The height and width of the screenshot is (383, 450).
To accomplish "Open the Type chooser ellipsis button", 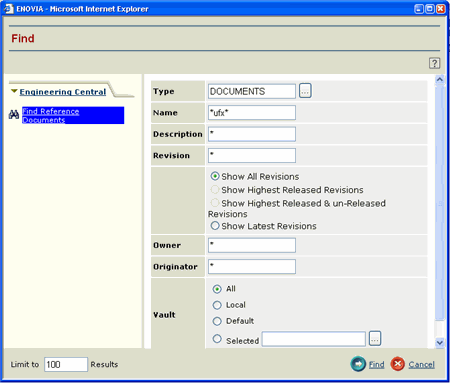I will (305, 91).
